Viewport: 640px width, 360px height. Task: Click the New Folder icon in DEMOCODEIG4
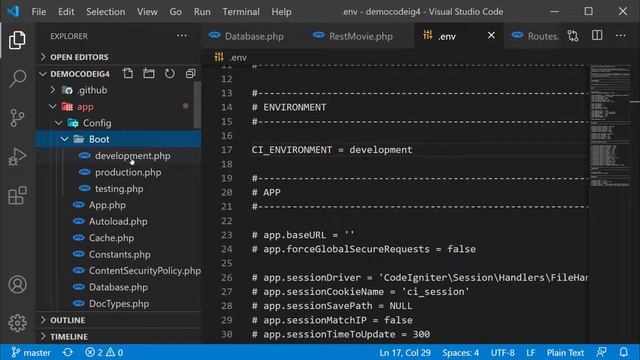coord(149,73)
